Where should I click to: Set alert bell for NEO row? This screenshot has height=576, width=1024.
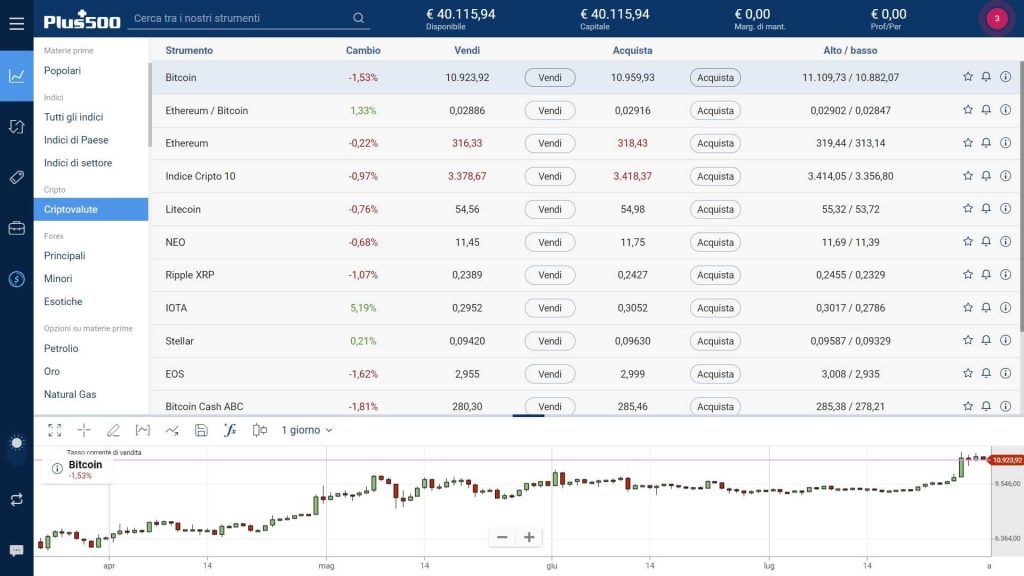tap(986, 242)
